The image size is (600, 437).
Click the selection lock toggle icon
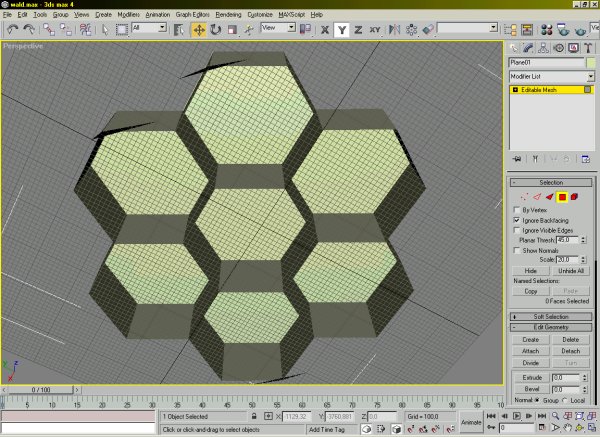tap(254, 416)
